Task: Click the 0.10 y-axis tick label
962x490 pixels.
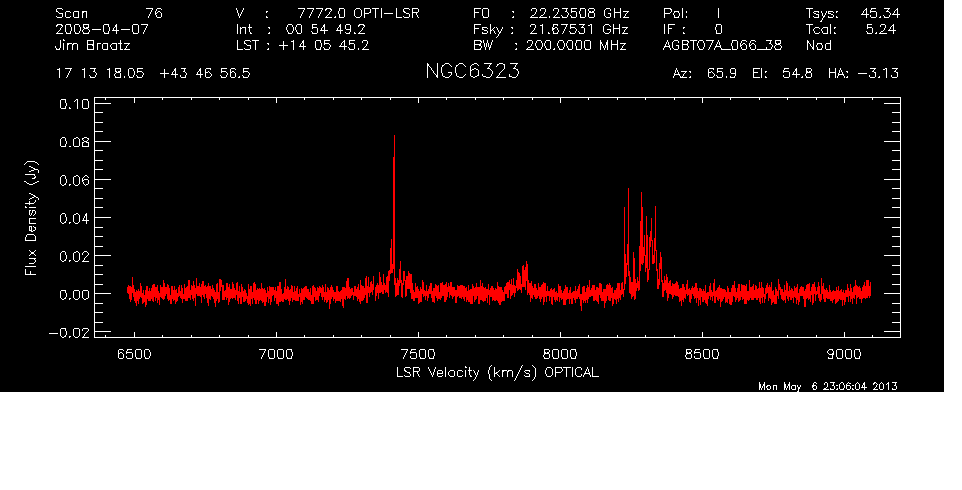Action: click(x=74, y=104)
